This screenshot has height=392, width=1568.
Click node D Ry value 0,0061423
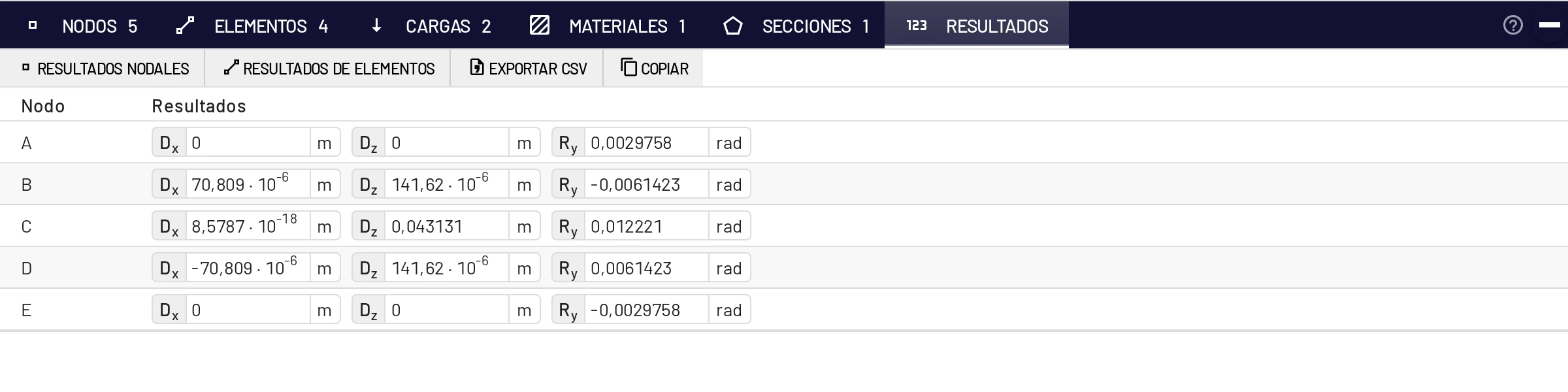click(x=647, y=268)
